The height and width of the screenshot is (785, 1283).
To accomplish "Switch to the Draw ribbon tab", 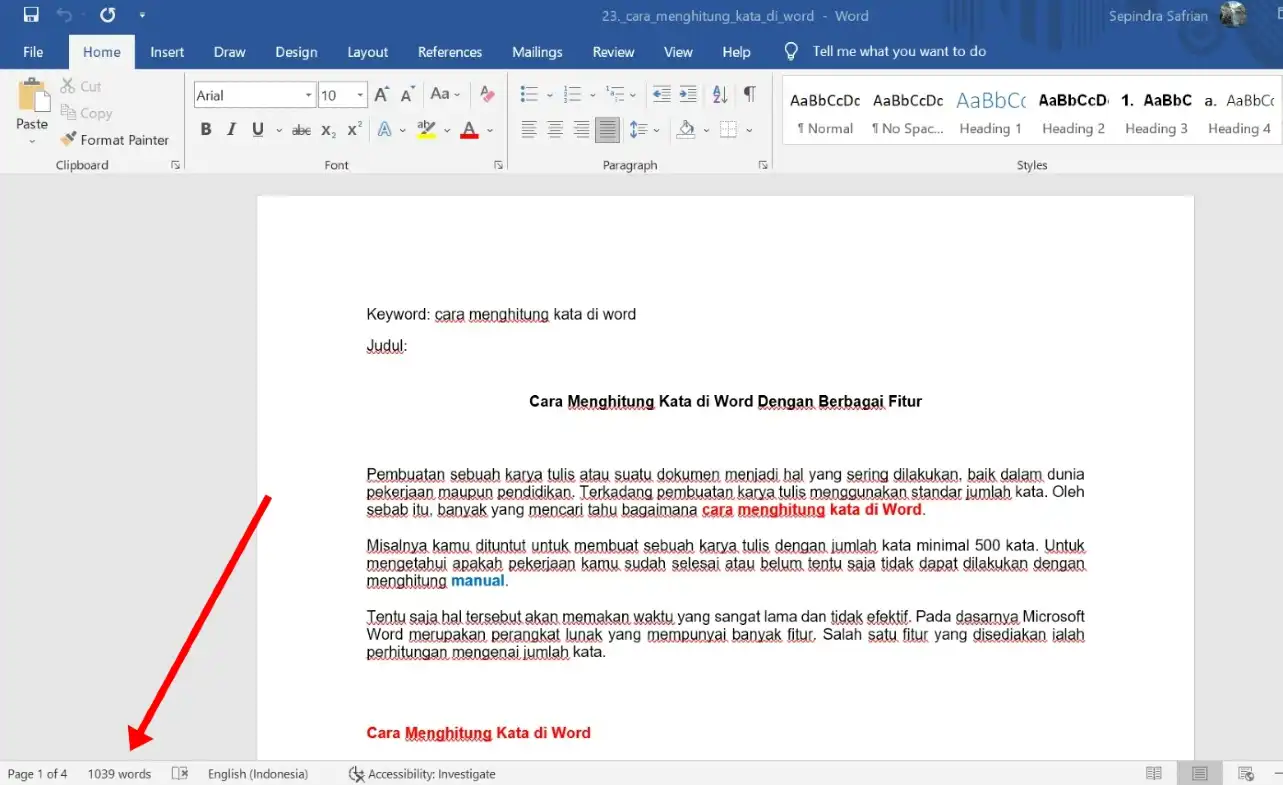I will 230,52.
